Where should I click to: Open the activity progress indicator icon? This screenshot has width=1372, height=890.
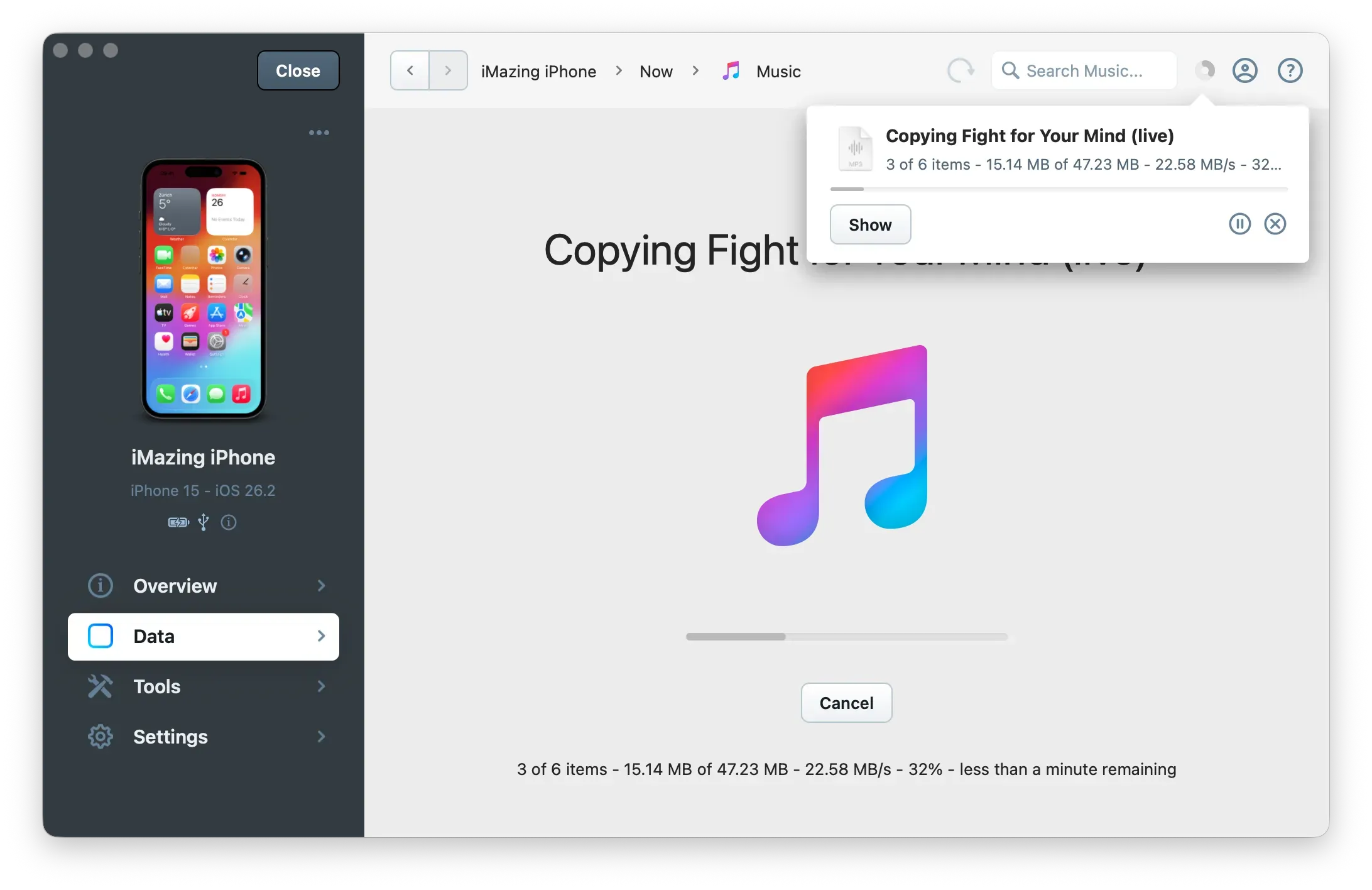(x=1204, y=70)
